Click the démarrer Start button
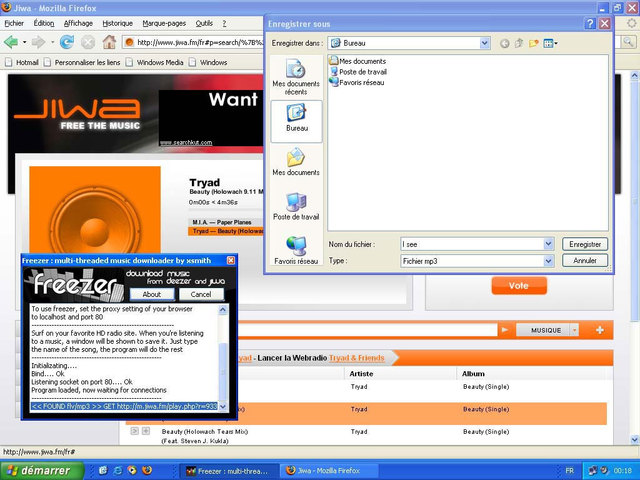Screen dimensions: 640x480 point(42,470)
